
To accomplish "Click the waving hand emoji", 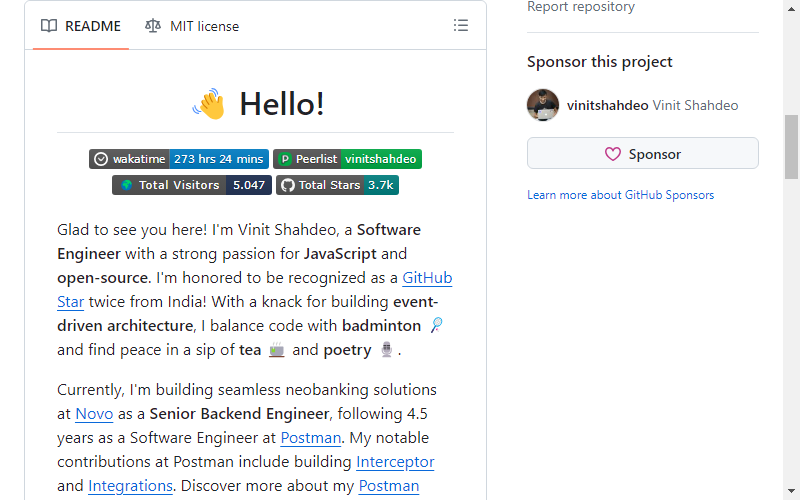I will [x=209, y=104].
